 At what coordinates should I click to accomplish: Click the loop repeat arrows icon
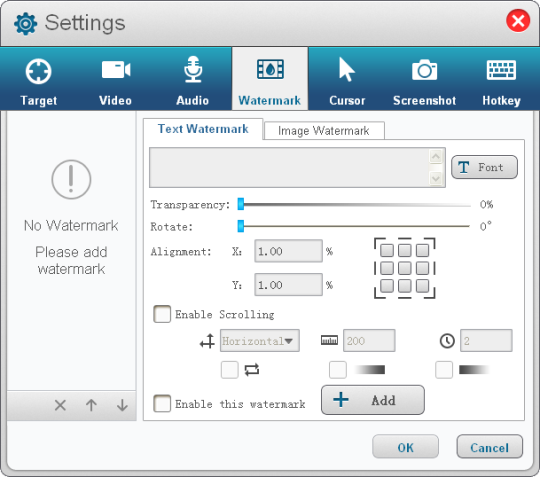tap(252, 370)
